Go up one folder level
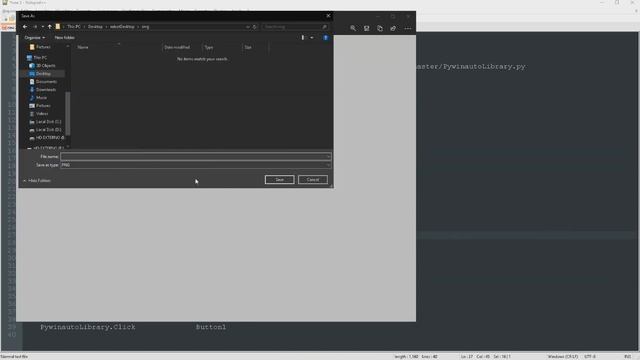 coord(49,27)
